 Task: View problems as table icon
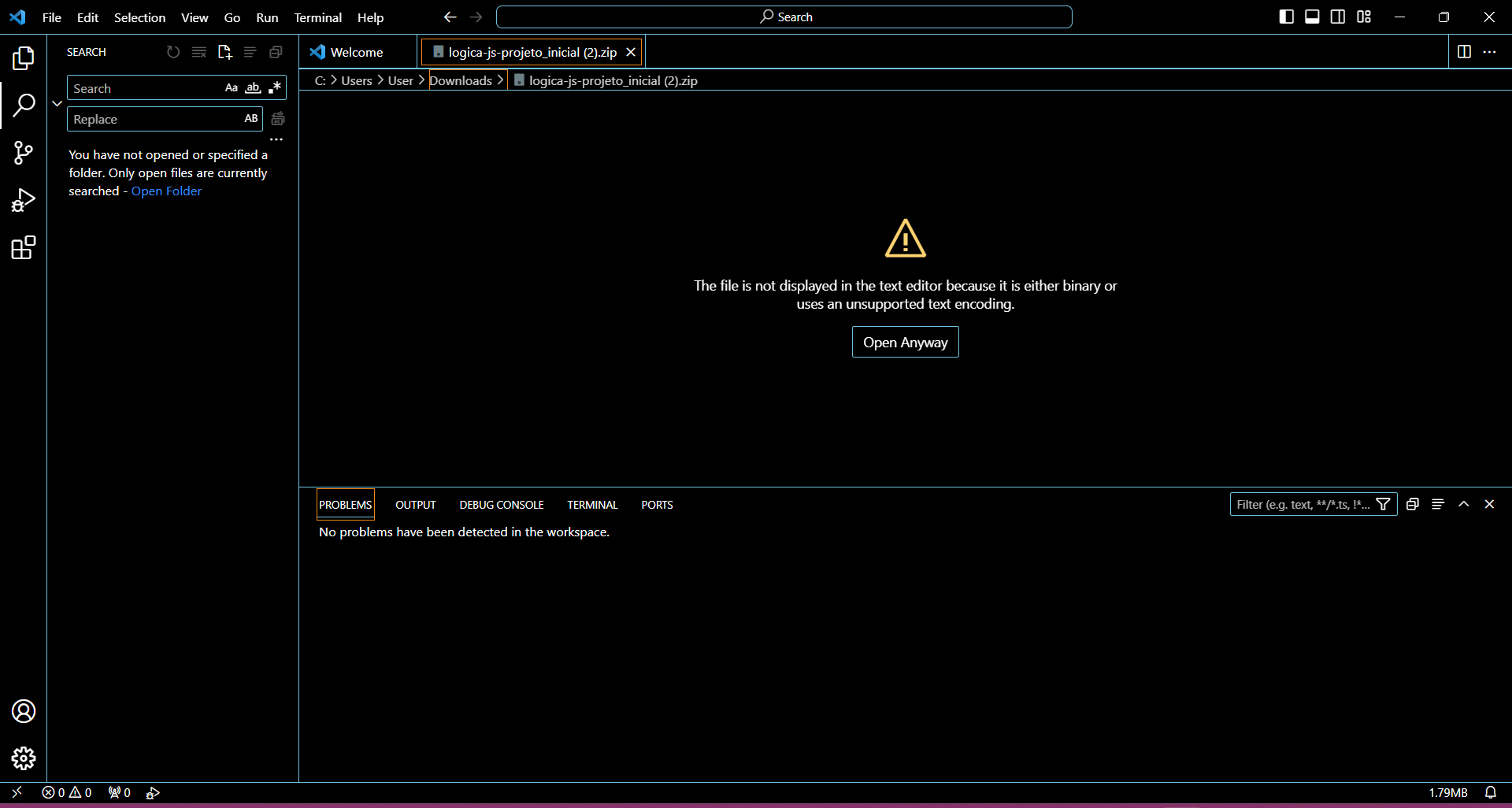pyautogui.click(x=1438, y=504)
